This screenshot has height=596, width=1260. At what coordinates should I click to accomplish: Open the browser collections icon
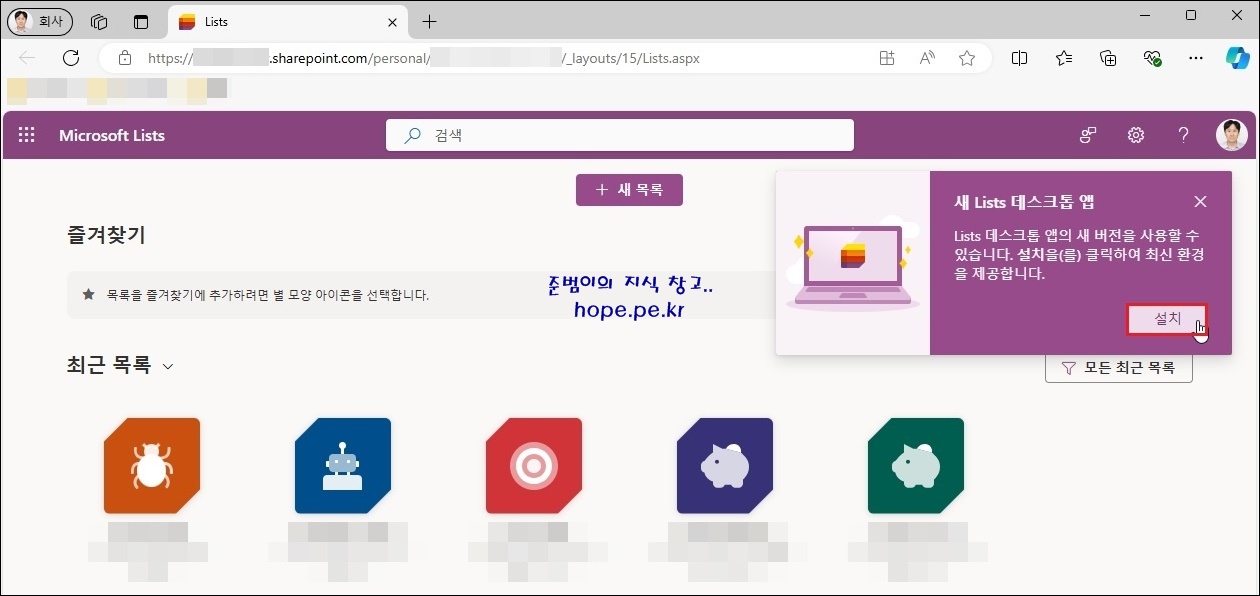[x=1108, y=58]
